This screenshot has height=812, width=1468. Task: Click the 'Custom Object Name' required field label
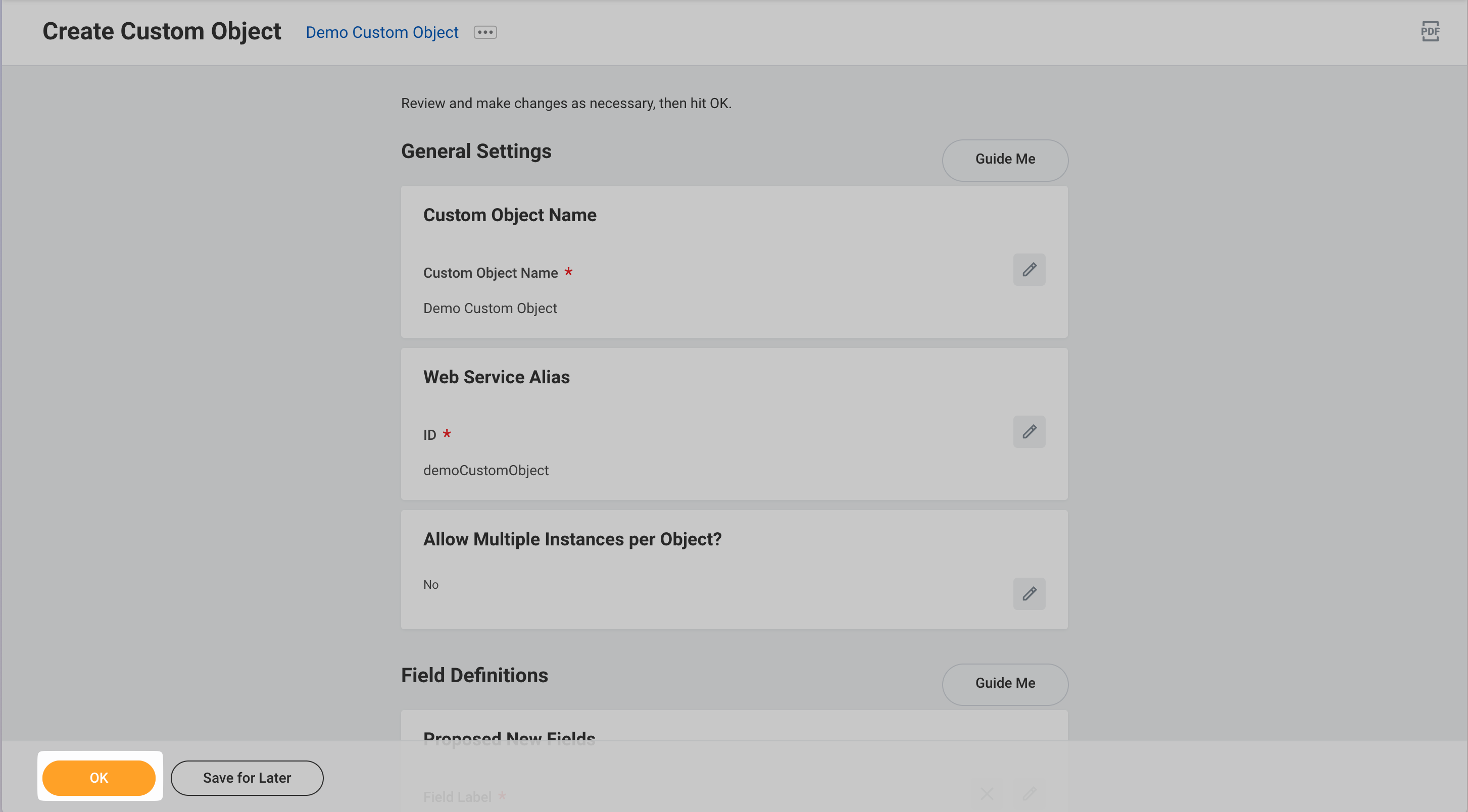(x=490, y=273)
